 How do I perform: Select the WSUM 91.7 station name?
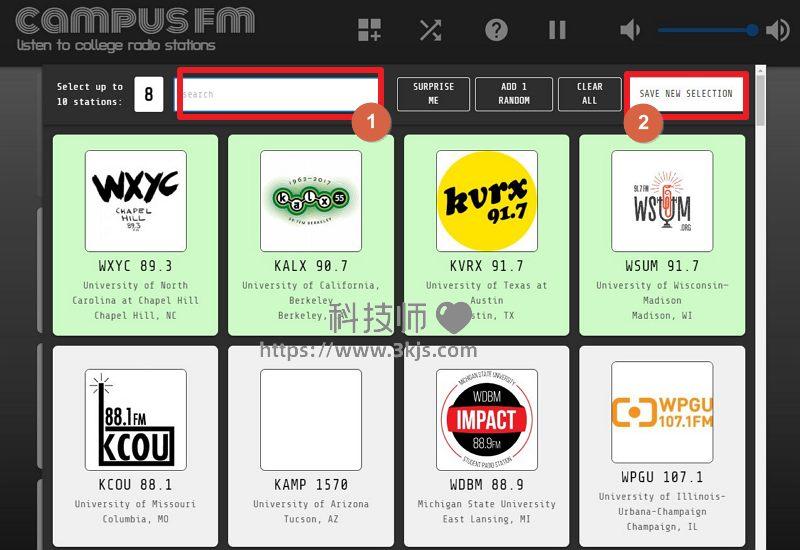pyautogui.click(x=662, y=266)
